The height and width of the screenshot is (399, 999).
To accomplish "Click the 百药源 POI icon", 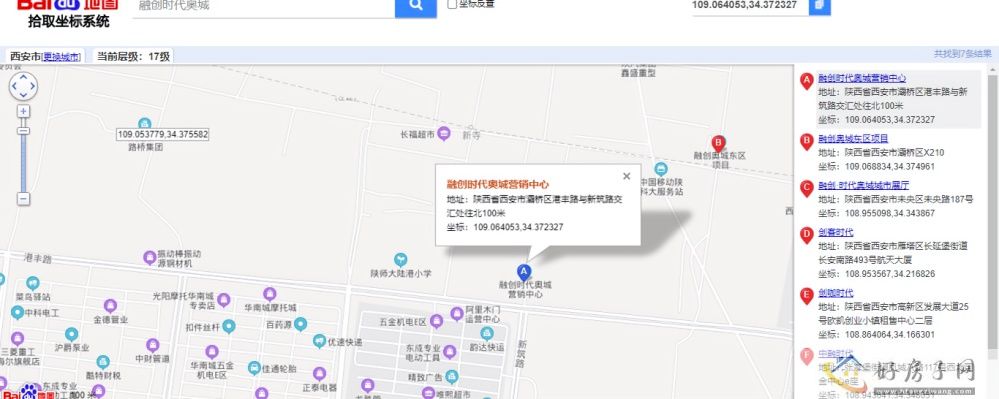I will [x=300, y=324].
